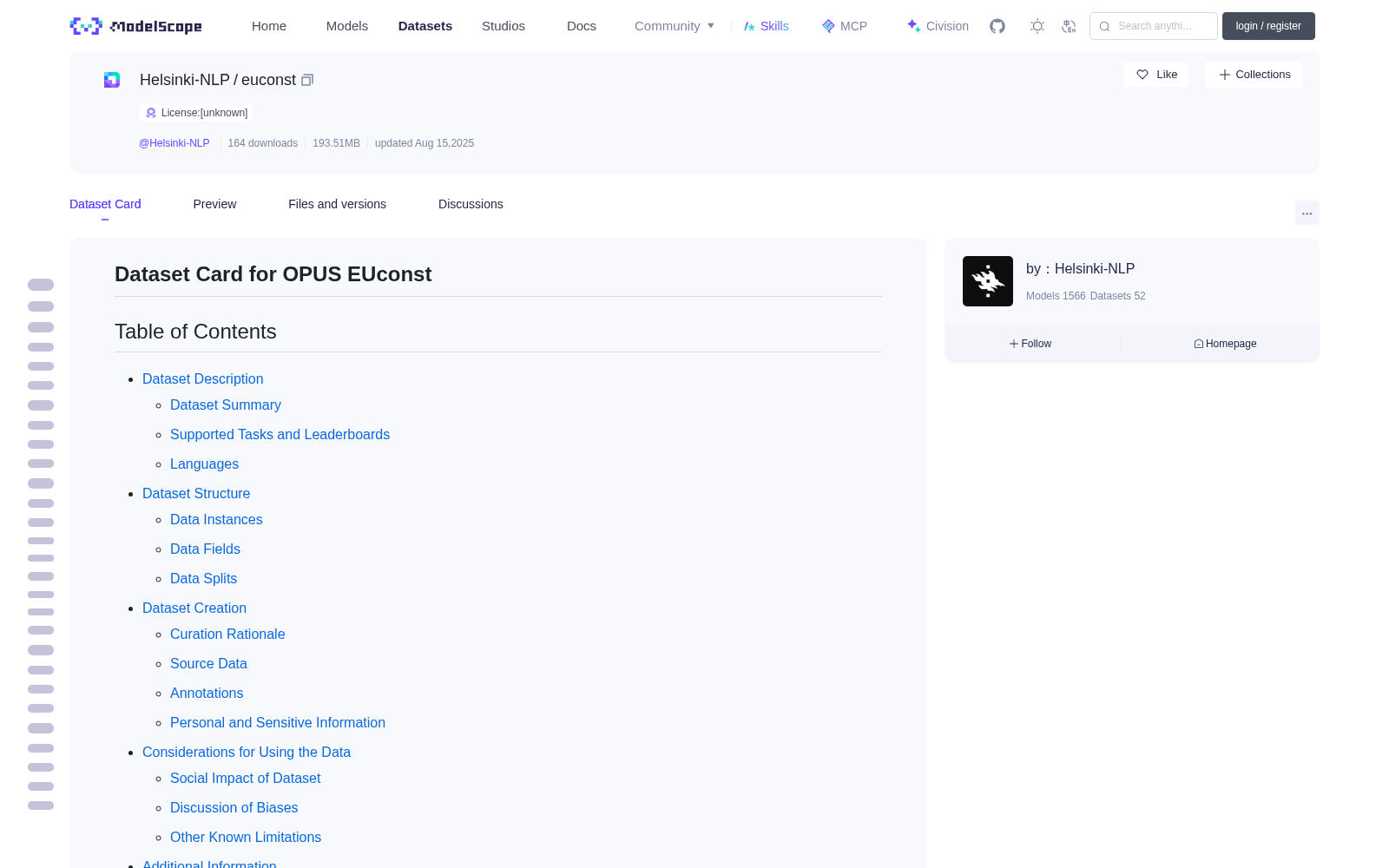Open the Civision page
Screen dimensions: 1389x868
(x=938, y=26)
